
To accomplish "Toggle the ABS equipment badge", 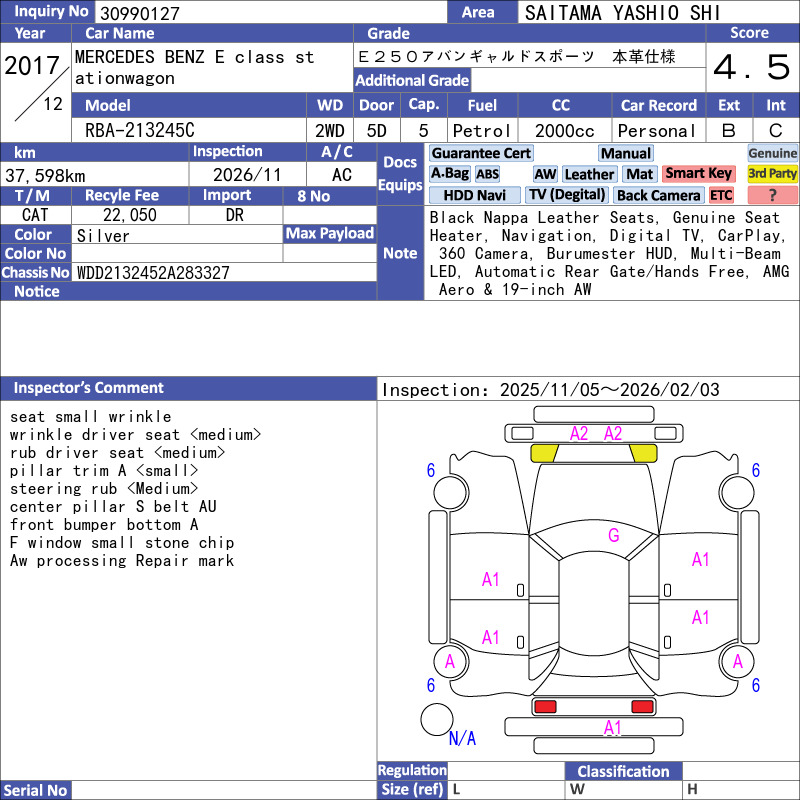I will pyautogui.click(x=487, y=174).
